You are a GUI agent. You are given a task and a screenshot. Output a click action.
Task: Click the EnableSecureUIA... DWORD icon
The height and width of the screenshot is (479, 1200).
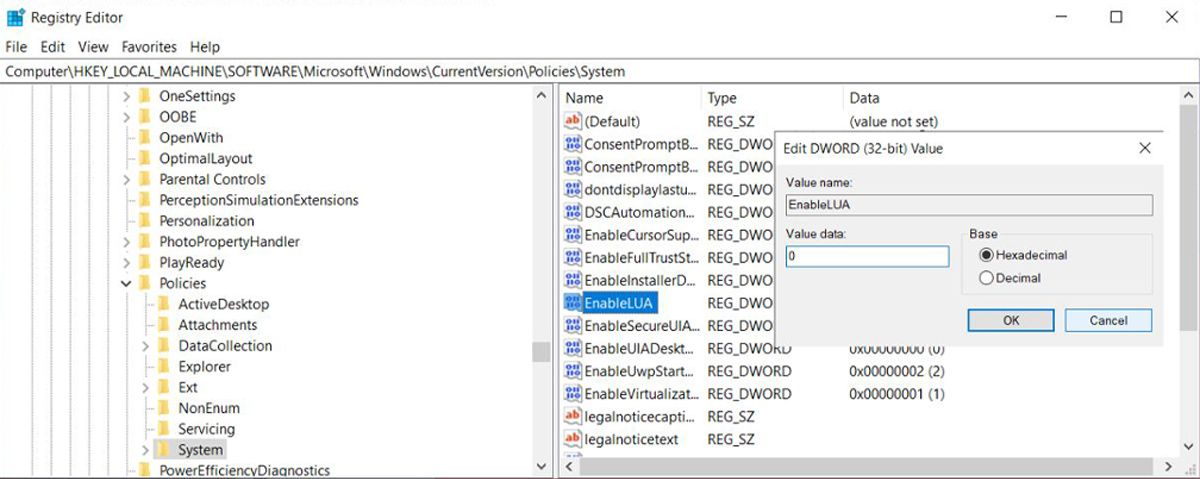[x=573, y=325]
